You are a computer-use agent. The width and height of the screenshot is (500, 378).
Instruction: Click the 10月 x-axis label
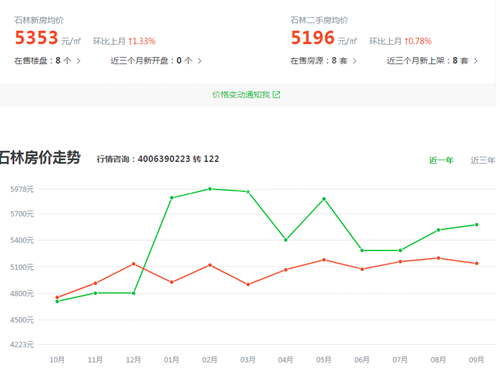coord(57,360)
